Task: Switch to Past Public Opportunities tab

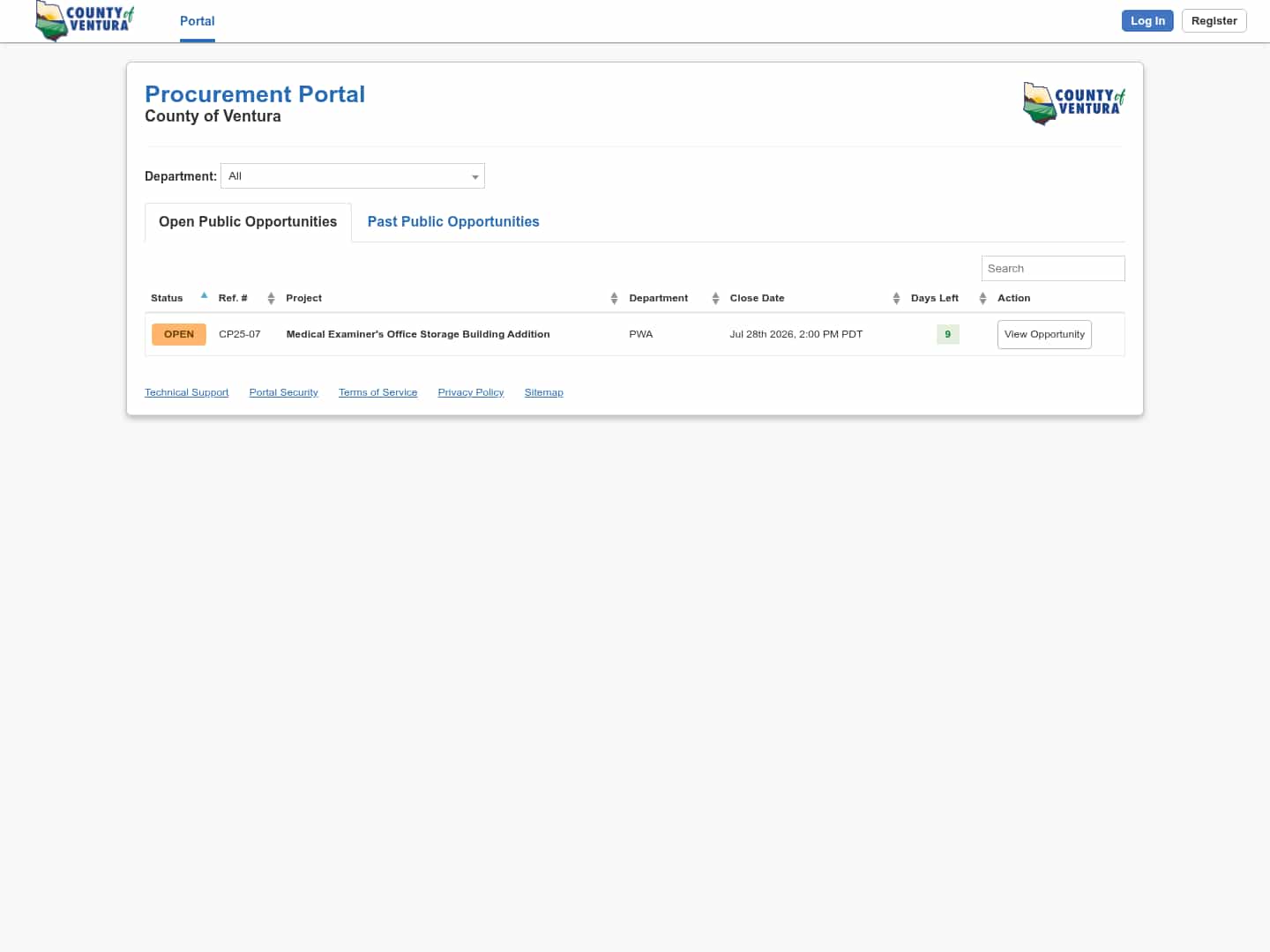Action: pos(453,222)
